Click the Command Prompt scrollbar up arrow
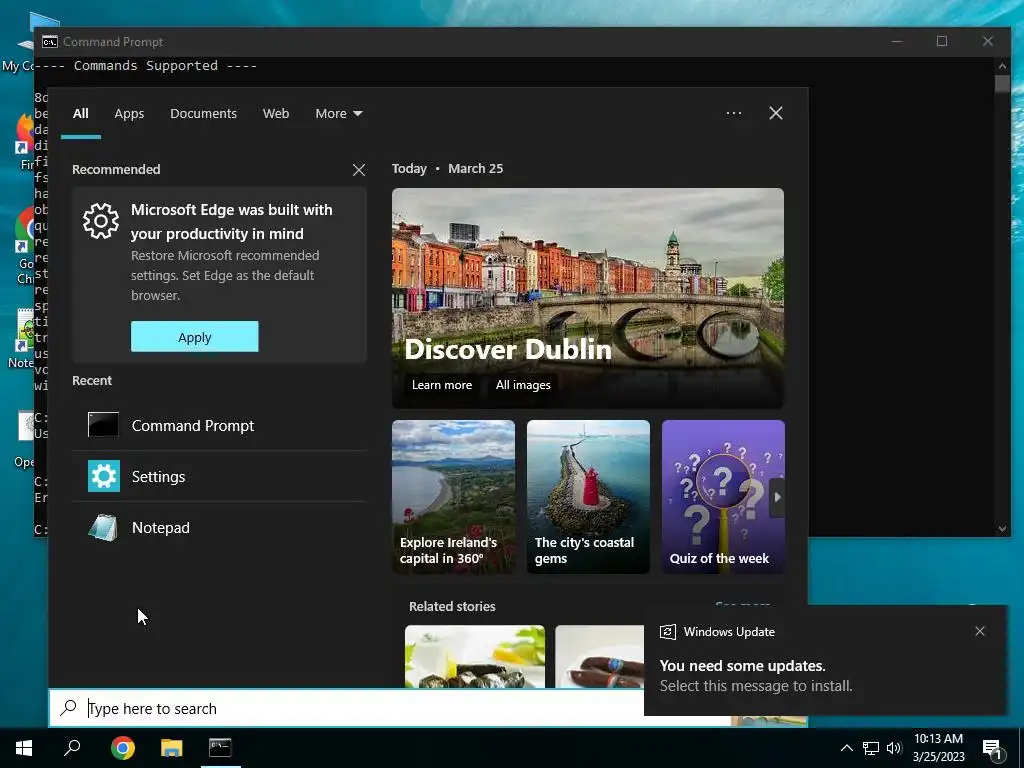This screenshot has height=768, width=1024. (1002, 65)
